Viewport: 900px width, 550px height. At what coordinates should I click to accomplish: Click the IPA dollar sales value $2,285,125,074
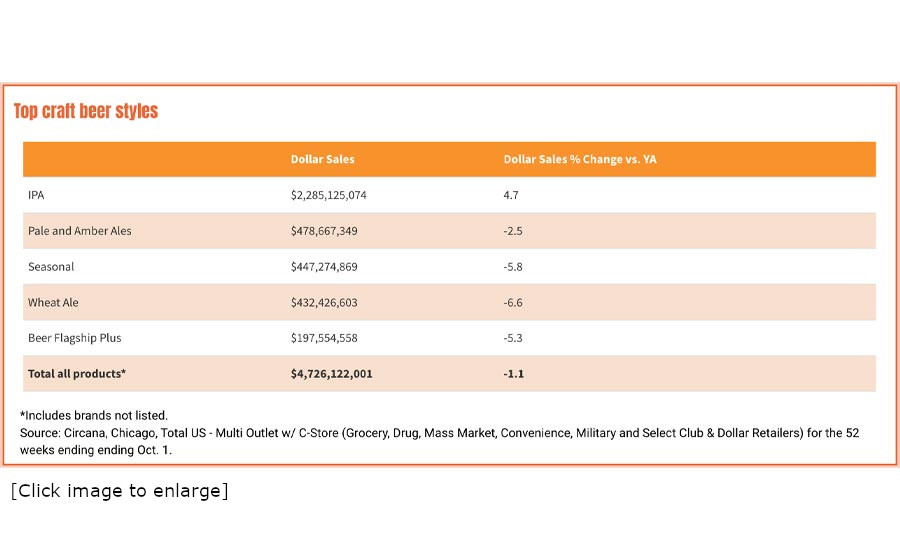(329, 195)
